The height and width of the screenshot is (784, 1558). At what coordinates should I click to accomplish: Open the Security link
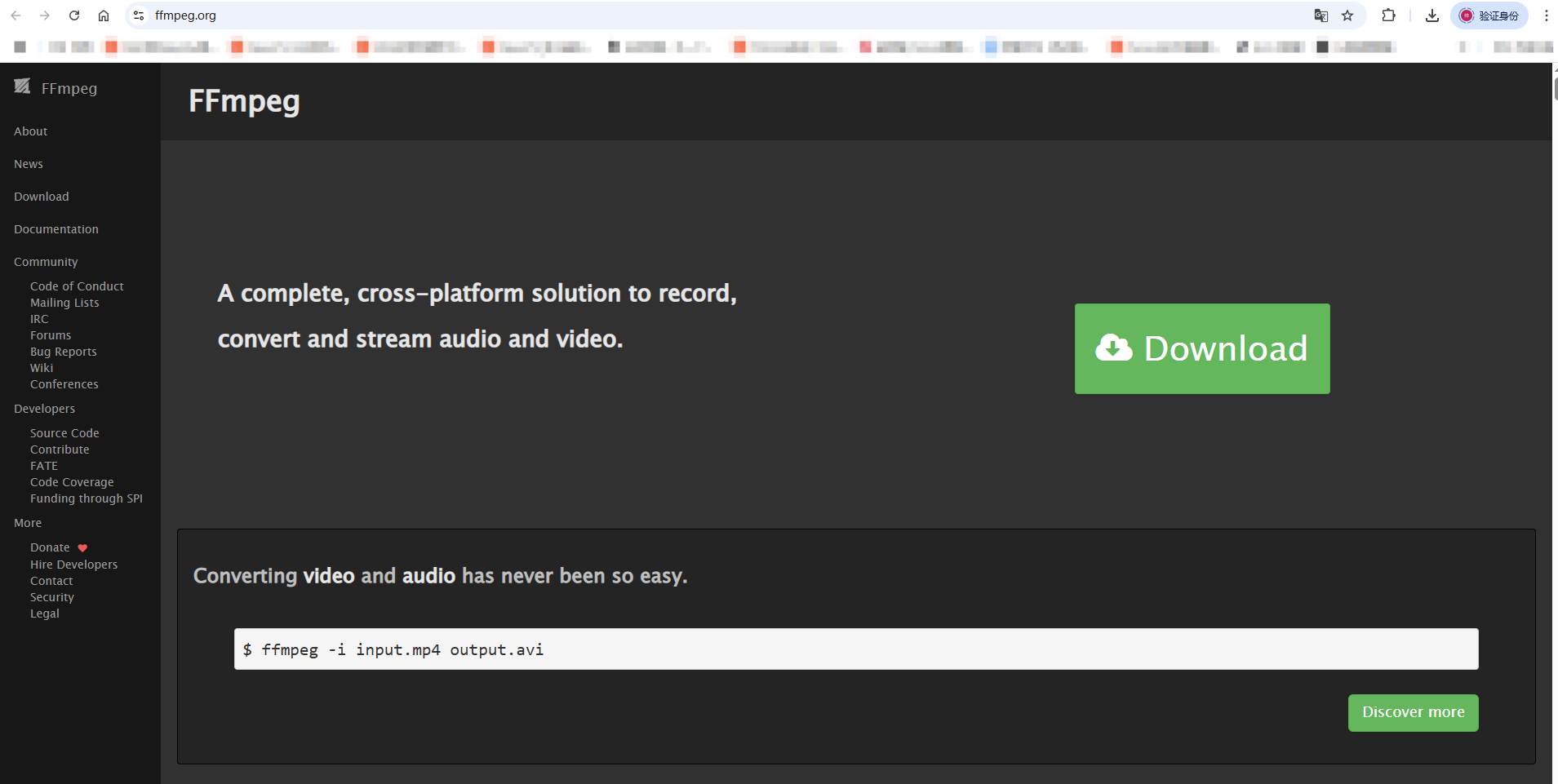click(x=52, y=597)
